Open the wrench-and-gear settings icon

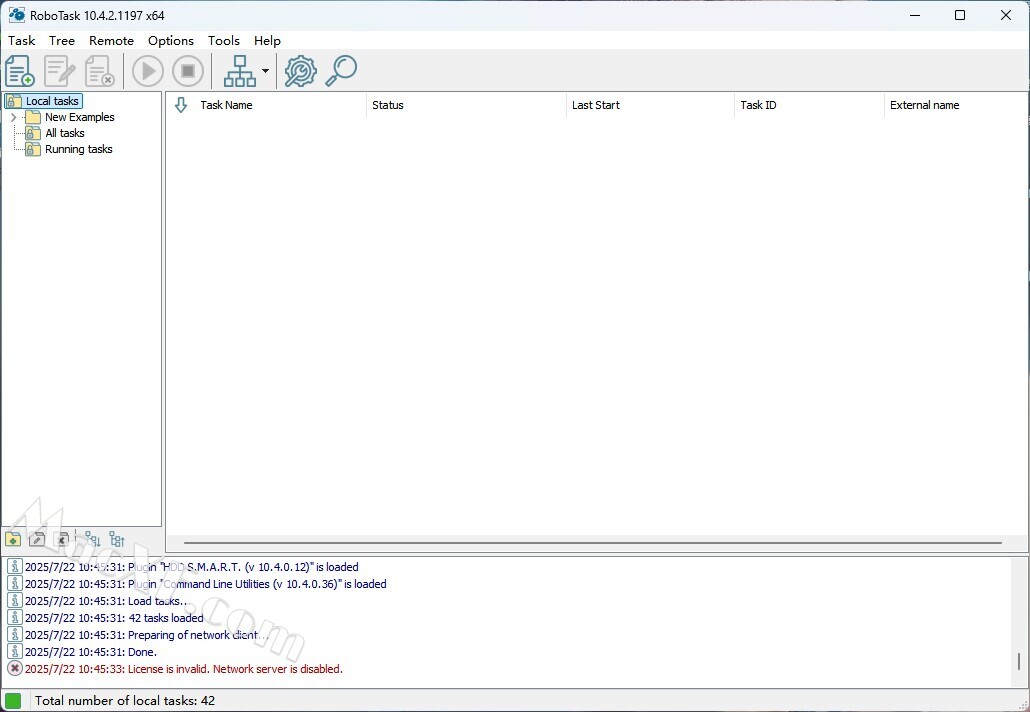[300, 71]
